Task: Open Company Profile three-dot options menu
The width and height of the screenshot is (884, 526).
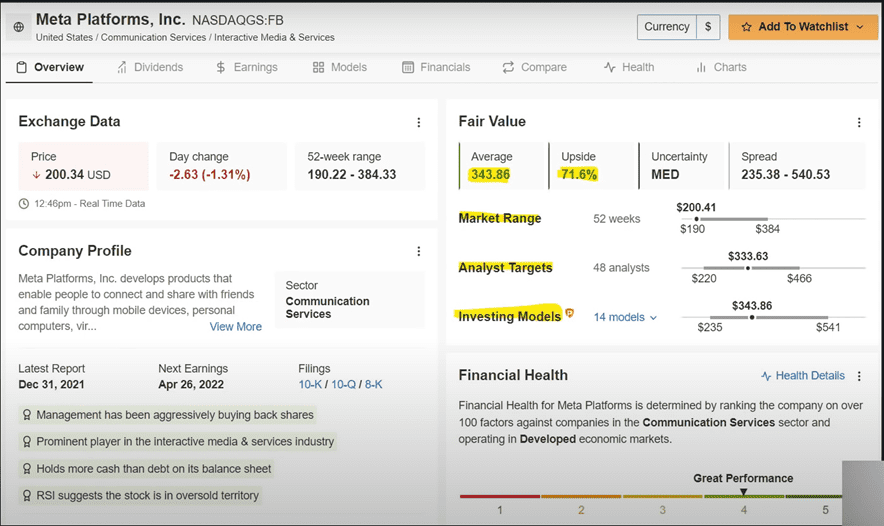Action: (419, 251)
